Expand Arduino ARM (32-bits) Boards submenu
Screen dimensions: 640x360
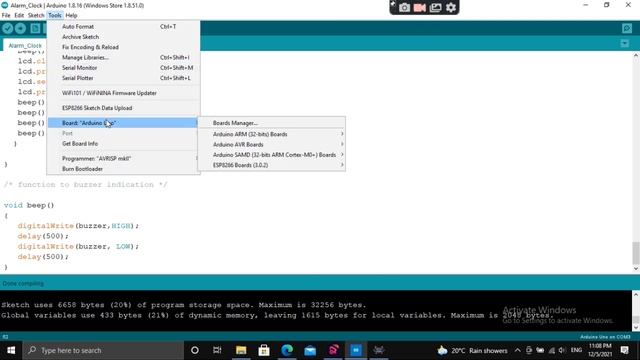click(271, 134)
